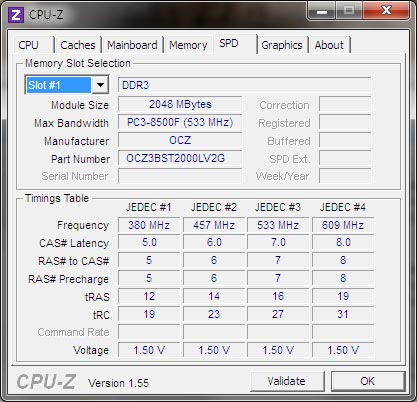Viewport: 417px width, 402px height.
Task: Click the Validate button
Action: point(287,381)
